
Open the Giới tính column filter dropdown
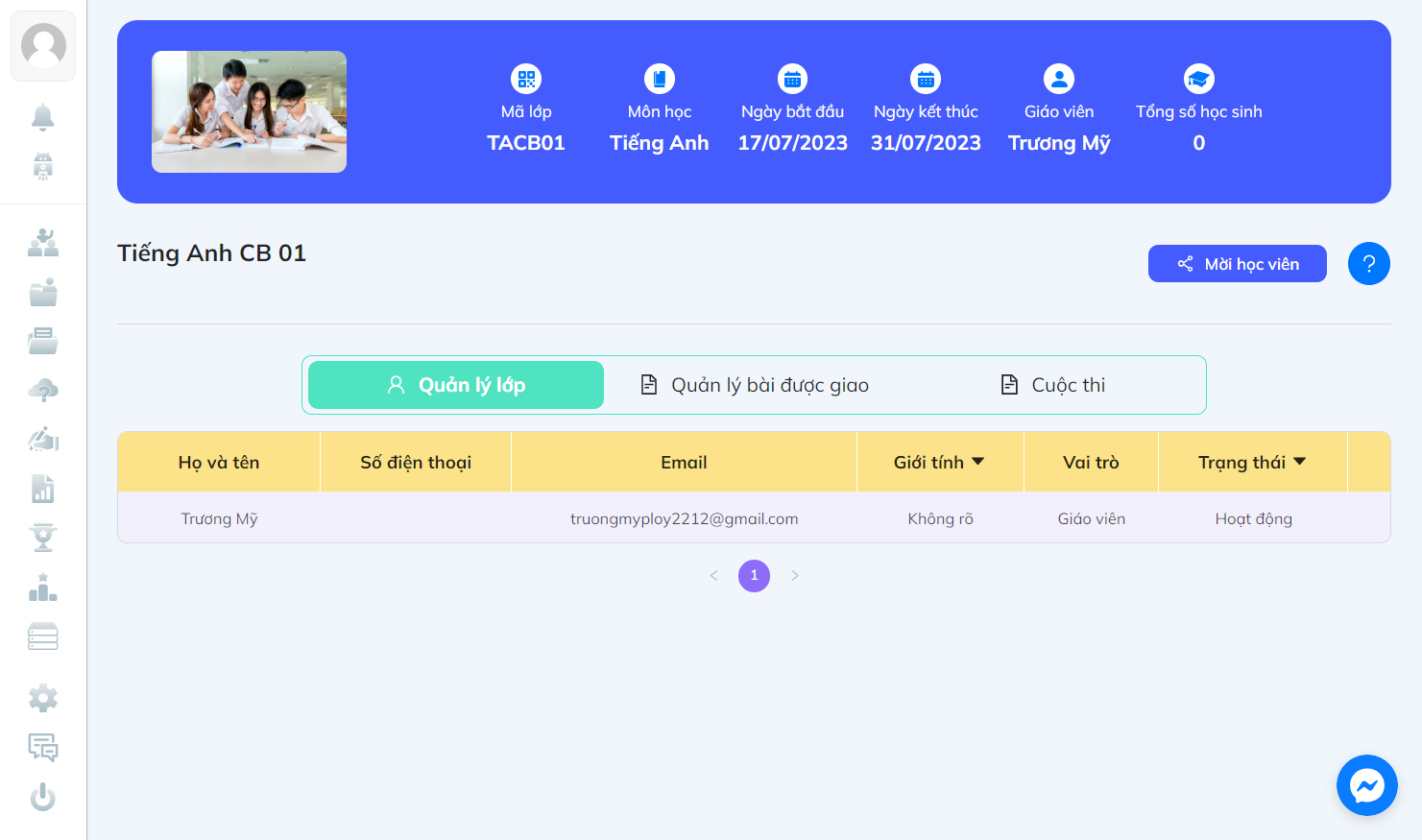(x=978, y=462)
